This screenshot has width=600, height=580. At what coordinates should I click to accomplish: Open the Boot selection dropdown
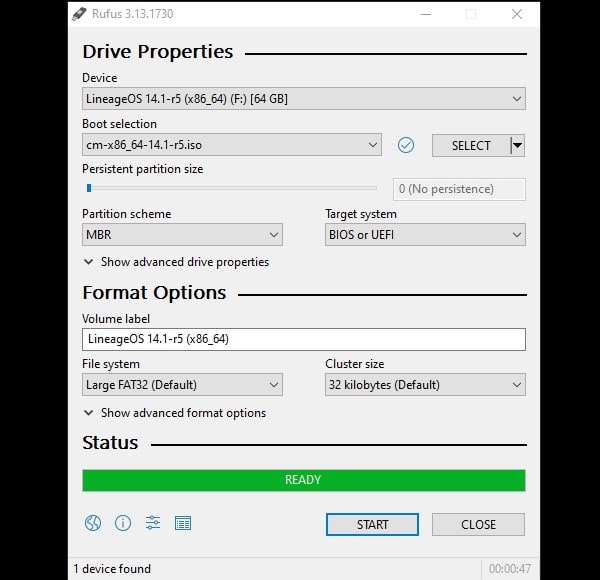tap(232, 145)
